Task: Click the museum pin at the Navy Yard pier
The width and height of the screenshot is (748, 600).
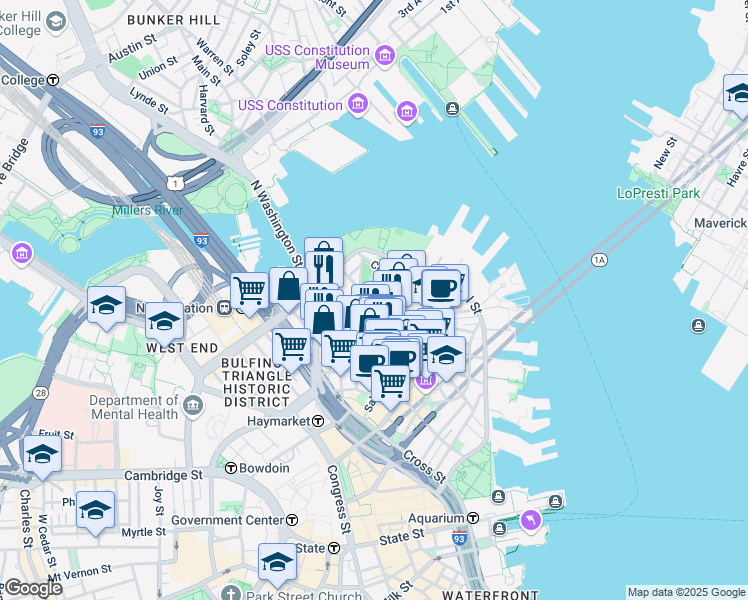Action: (407, 112)
